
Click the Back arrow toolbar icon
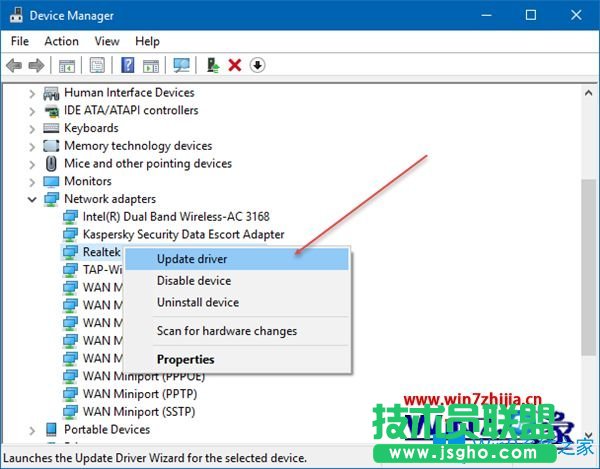coord(14,65)
